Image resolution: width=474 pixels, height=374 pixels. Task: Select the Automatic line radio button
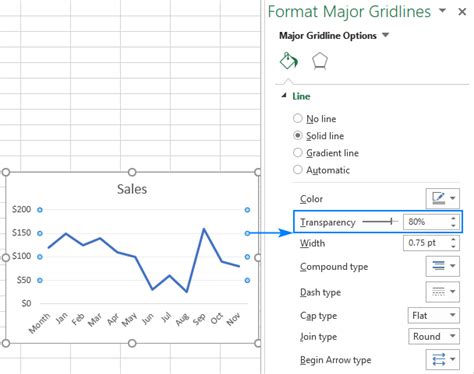297,170
